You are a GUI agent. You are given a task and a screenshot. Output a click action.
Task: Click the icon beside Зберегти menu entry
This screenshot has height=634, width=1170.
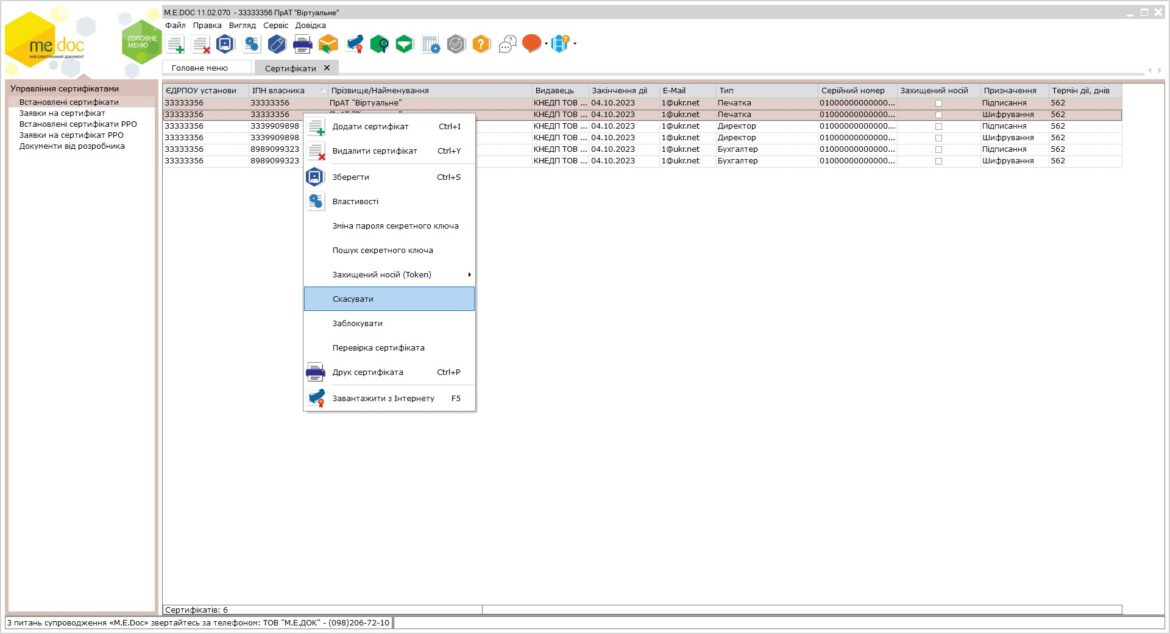pyautogui.click(x=315, y=177)
